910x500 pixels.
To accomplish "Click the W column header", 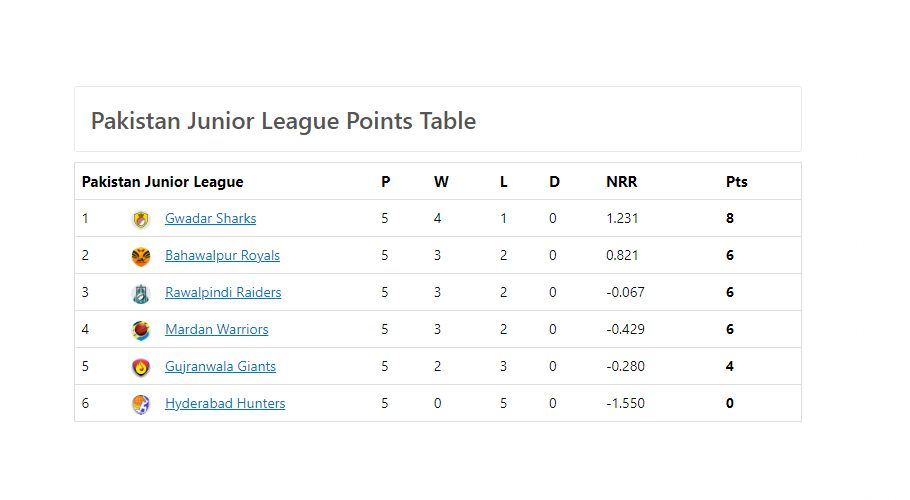I will pyautogui.click(x=441, y=182).
